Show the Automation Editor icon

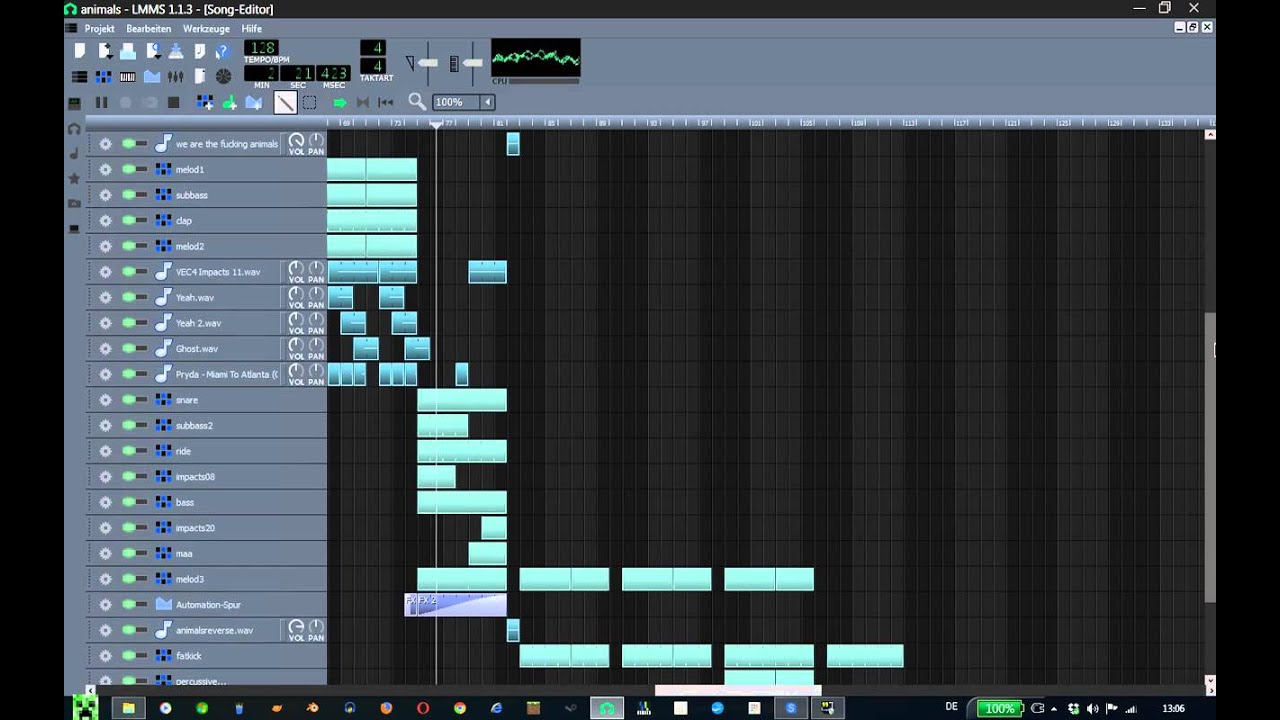click(152, 77)
